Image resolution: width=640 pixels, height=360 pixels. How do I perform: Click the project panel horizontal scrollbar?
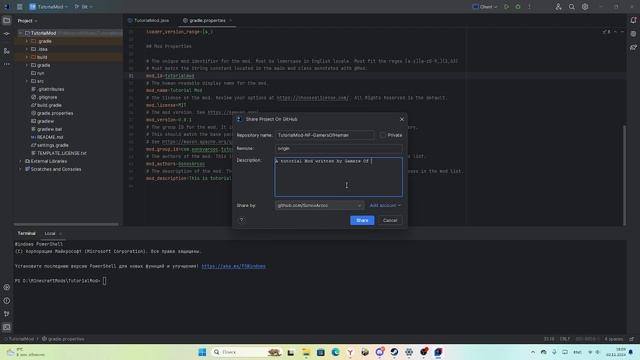[66, 224]
